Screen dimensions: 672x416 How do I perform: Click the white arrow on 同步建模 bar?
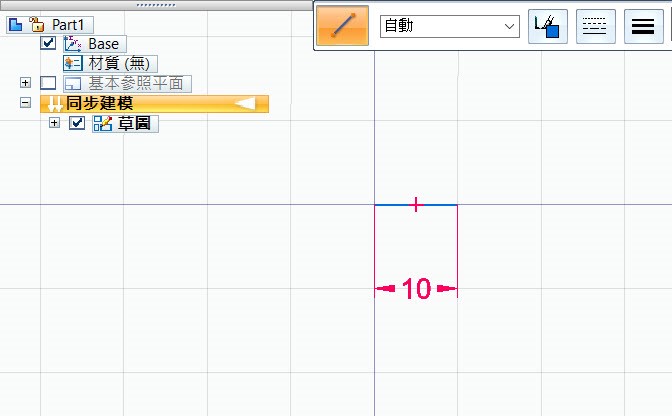[245, 103]
